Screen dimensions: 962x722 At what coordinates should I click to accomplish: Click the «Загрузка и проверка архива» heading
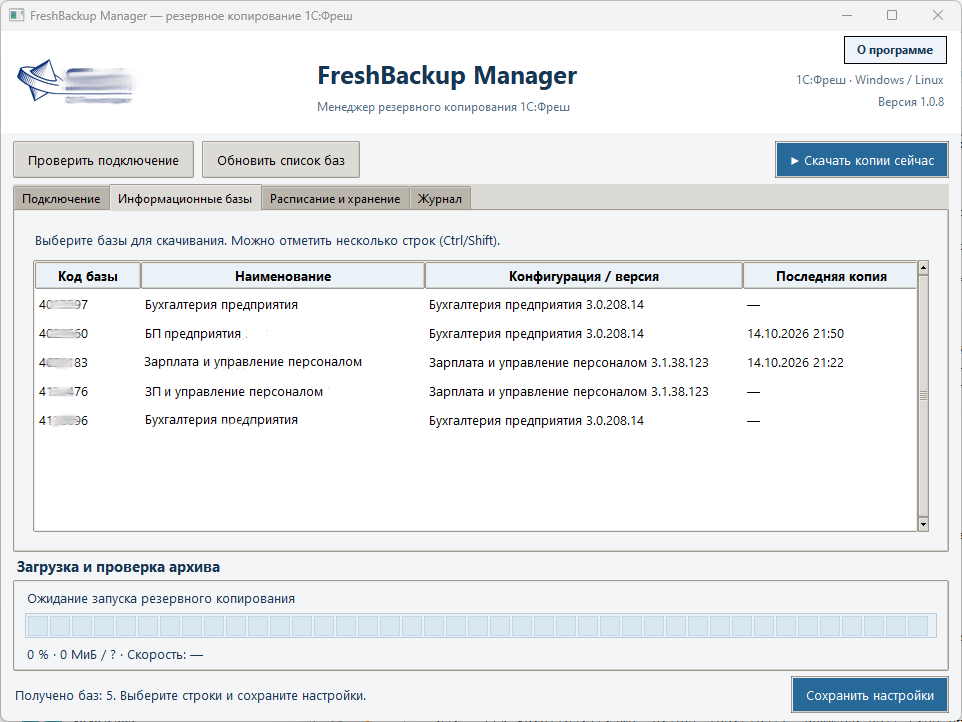point(118,567)
